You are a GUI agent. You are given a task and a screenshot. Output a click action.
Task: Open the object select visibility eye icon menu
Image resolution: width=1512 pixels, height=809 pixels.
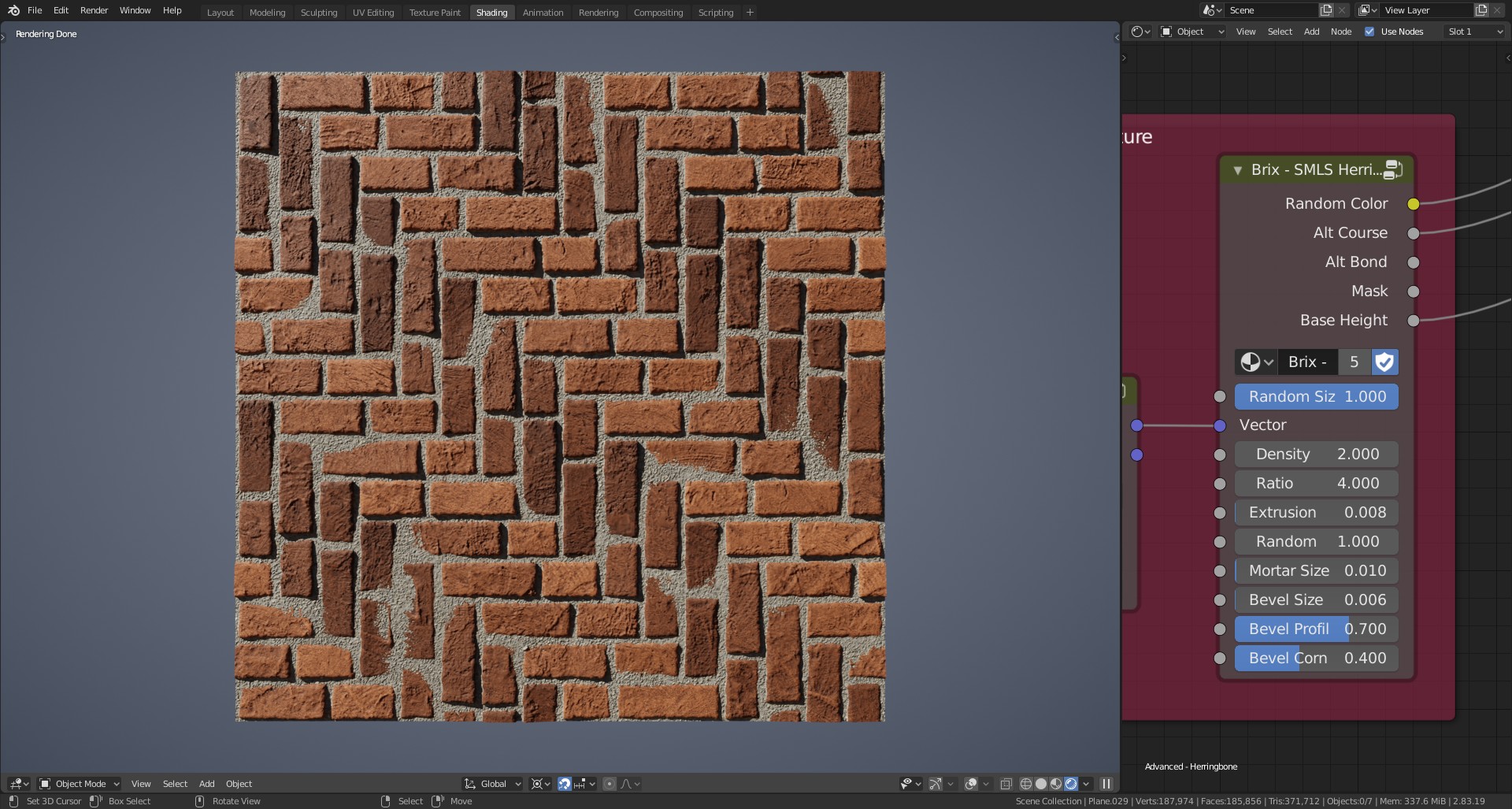pos(907,785)
